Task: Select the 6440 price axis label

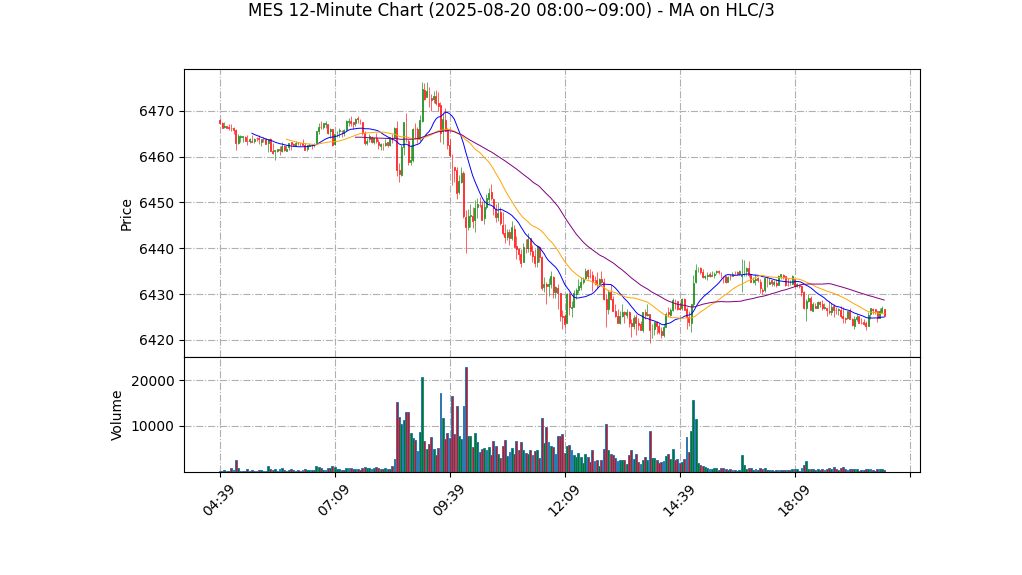Action: (x=156, y=249)
